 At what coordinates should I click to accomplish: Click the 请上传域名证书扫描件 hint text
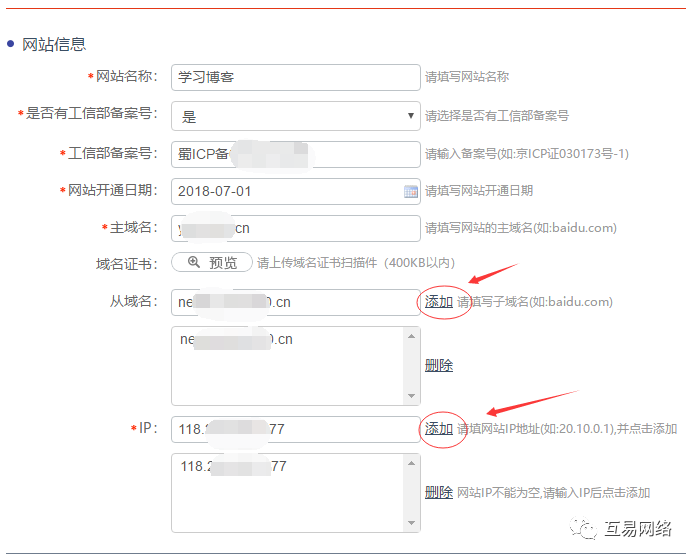point(356,263)
